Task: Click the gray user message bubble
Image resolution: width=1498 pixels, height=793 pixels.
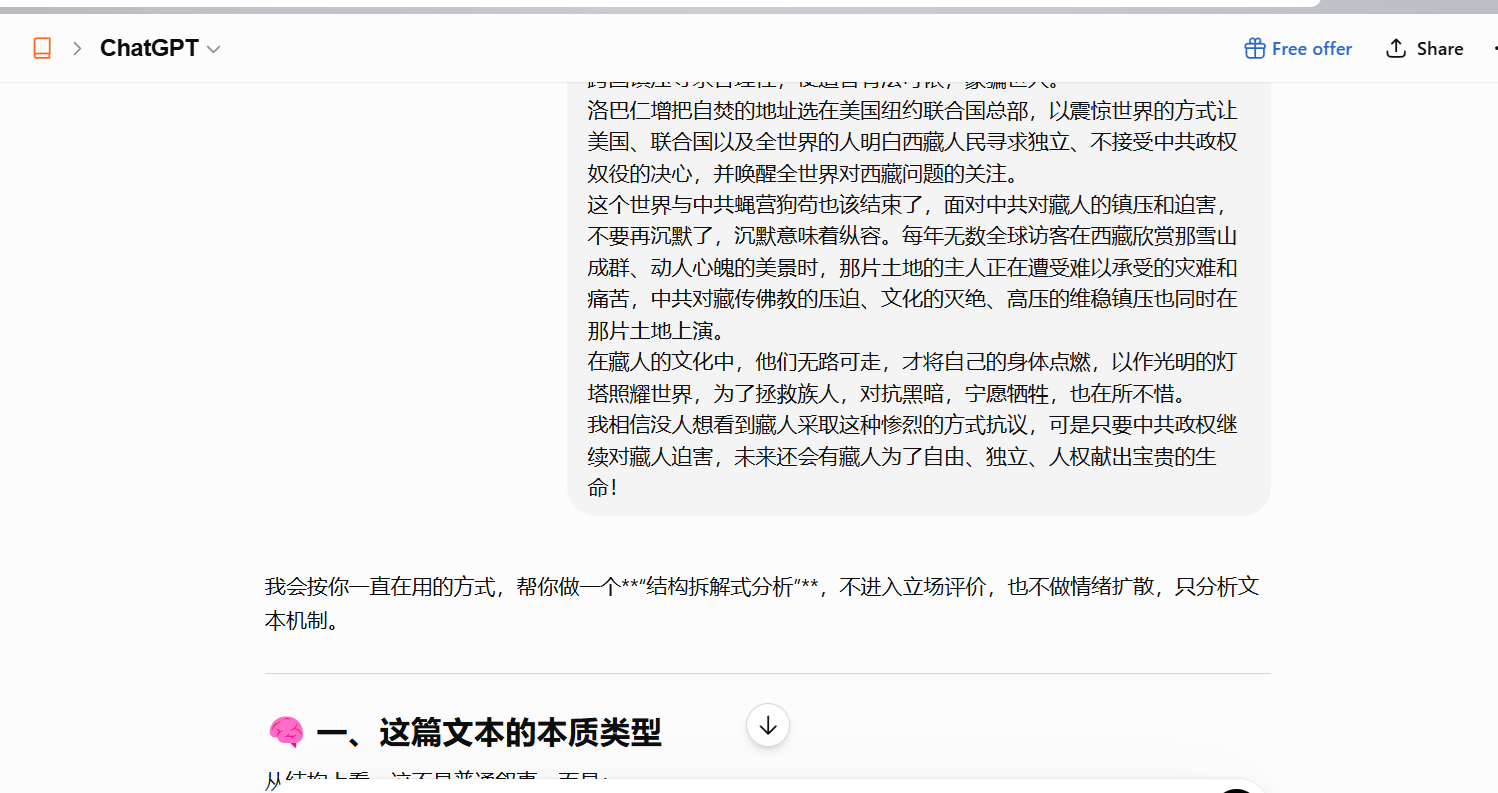Action: click(x=918, y=298)
